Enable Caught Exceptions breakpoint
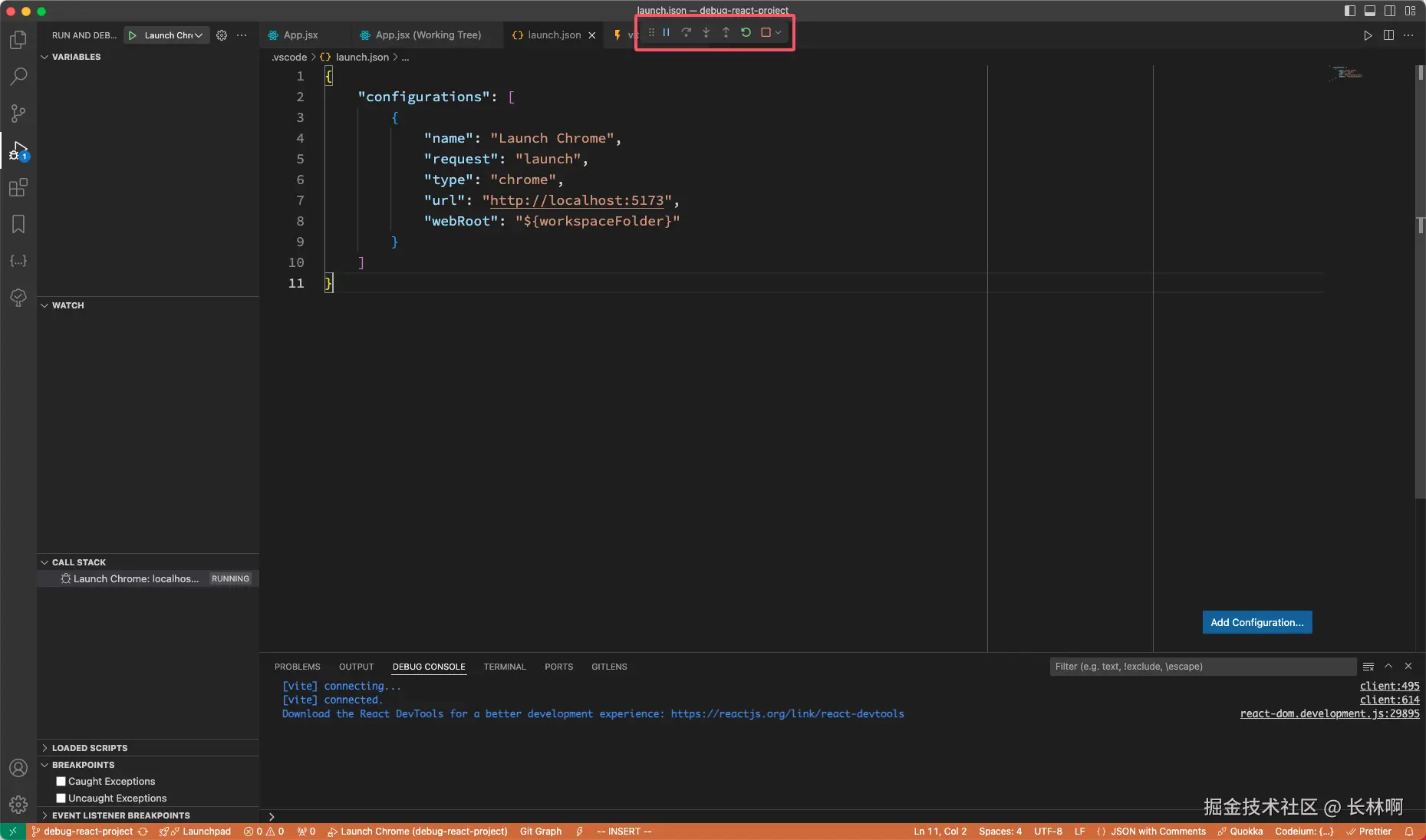 [61, 781]
